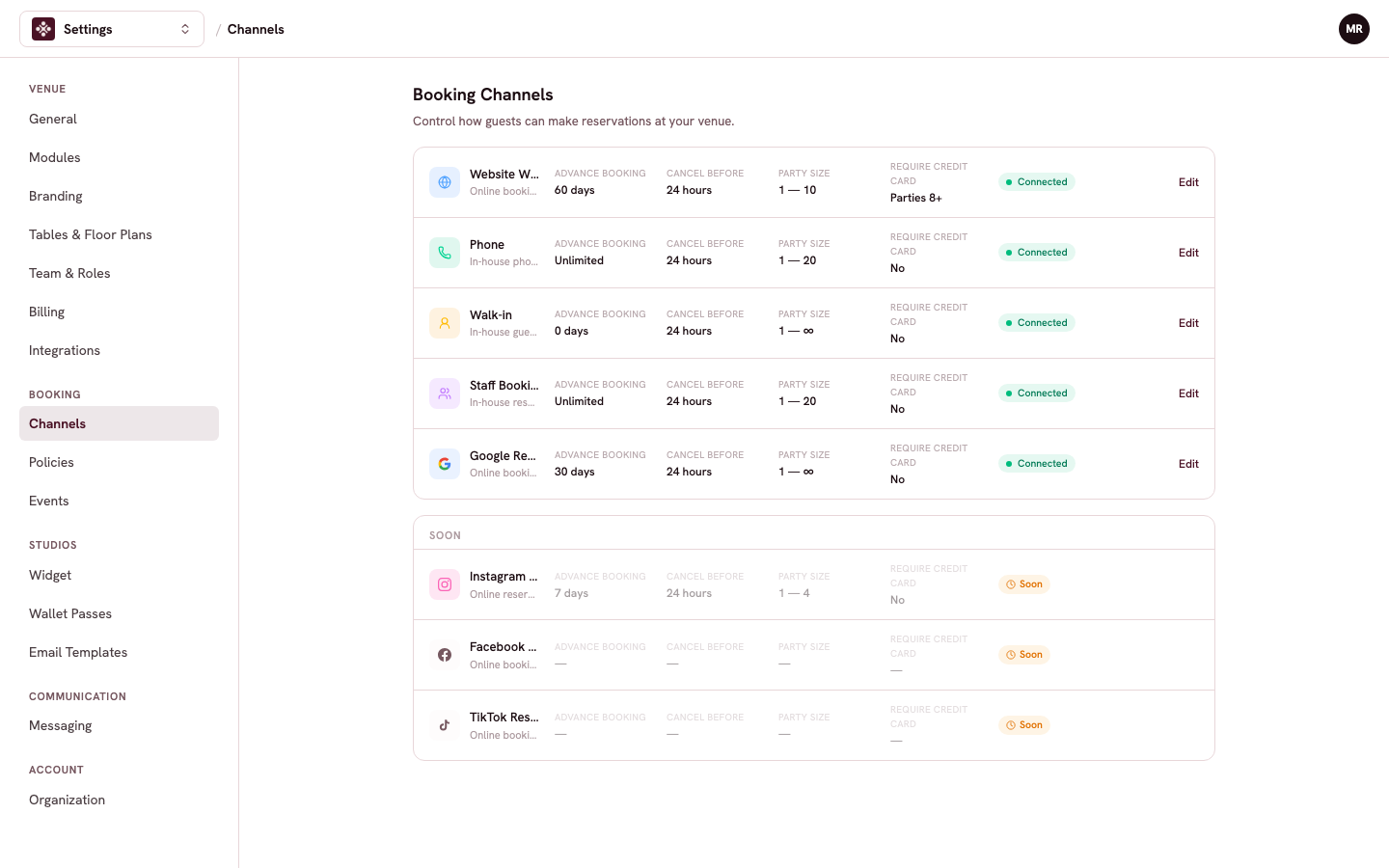Click the Channels breadcrumb

256,29
